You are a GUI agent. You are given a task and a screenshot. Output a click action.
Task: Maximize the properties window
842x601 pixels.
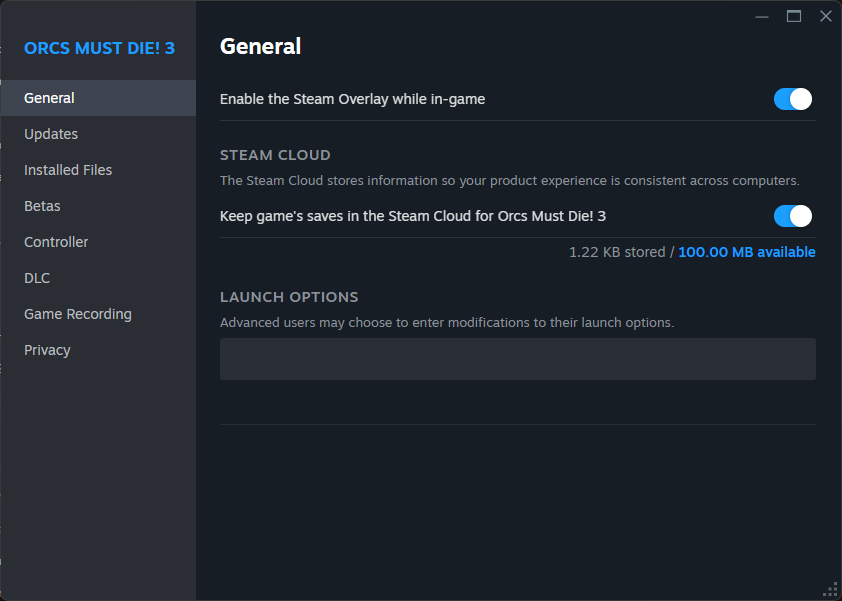pos(794,17)
